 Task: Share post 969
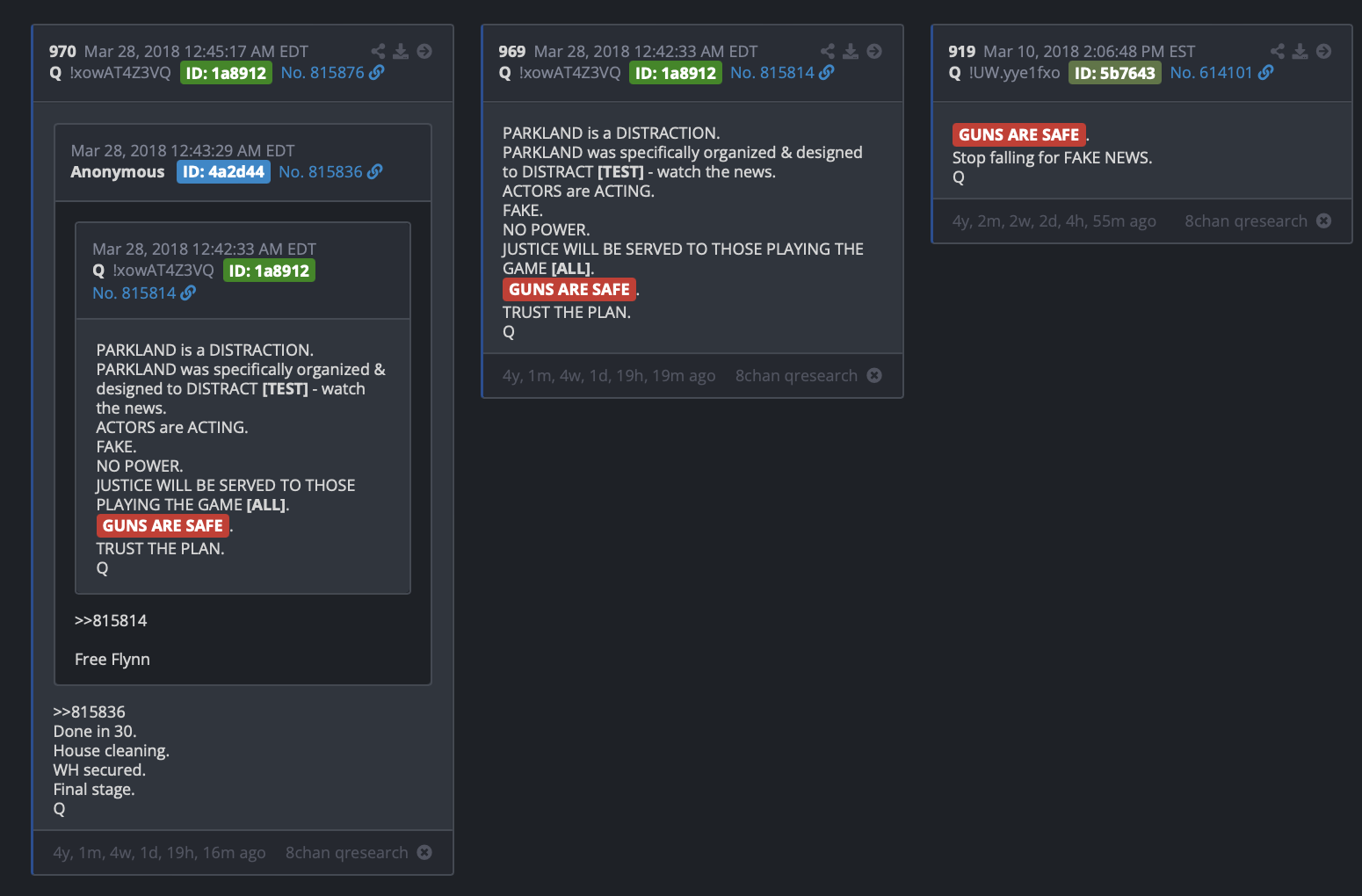(828, 51)
